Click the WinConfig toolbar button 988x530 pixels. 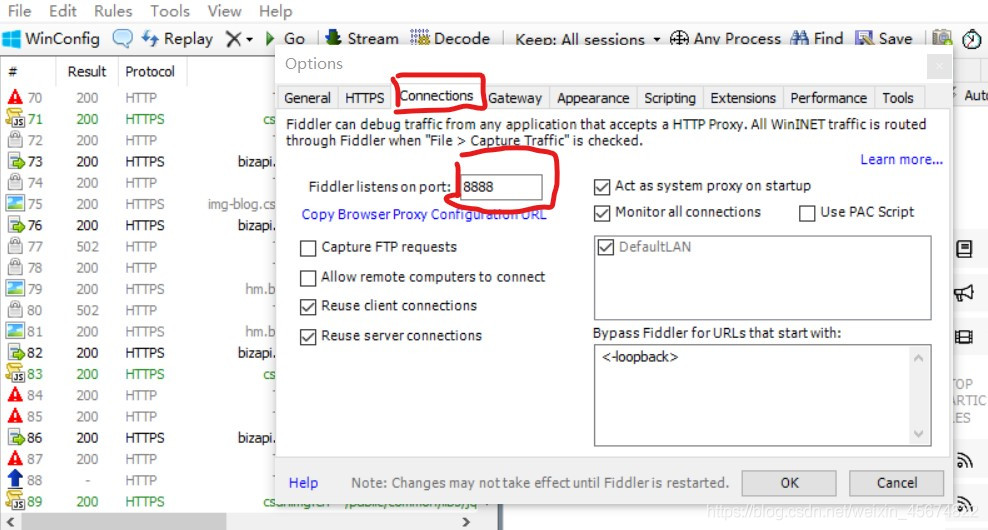[x=51, y=38]
